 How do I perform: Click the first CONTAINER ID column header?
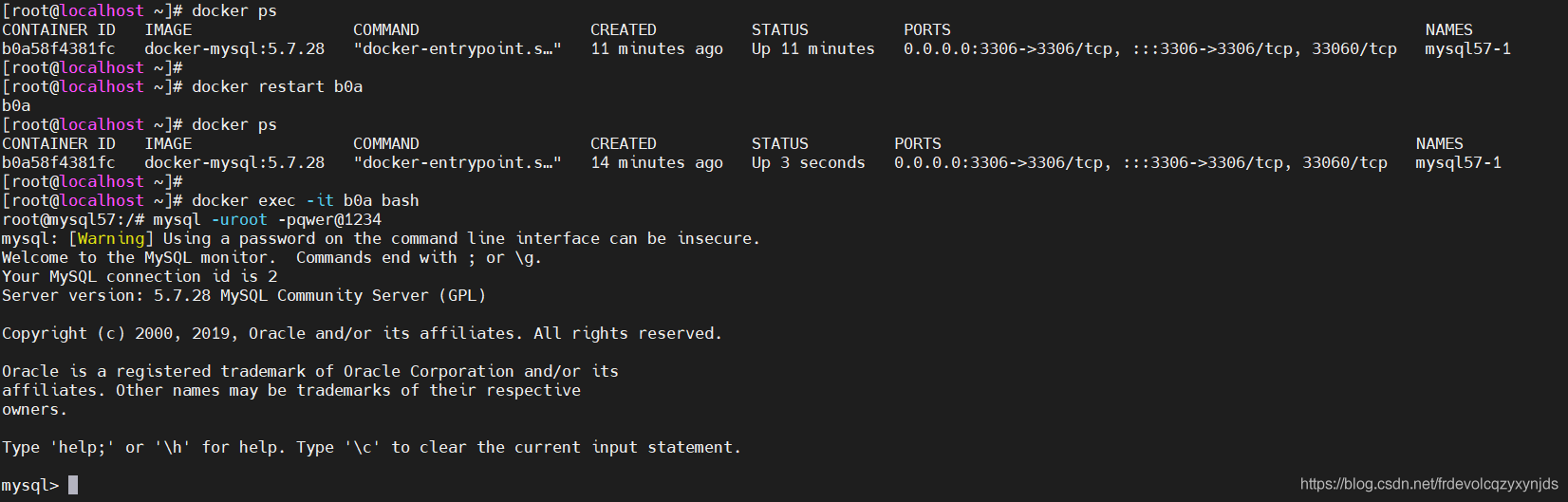coord(59,29)
